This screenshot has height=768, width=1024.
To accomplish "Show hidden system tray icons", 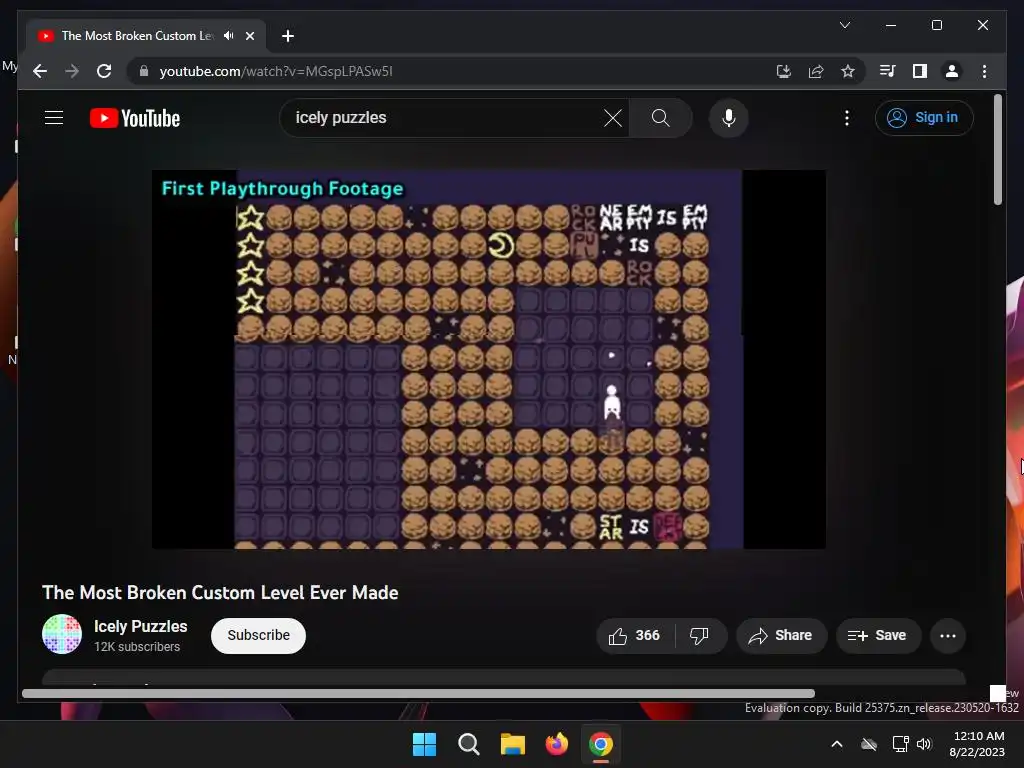I will click(x=837, y=744).
